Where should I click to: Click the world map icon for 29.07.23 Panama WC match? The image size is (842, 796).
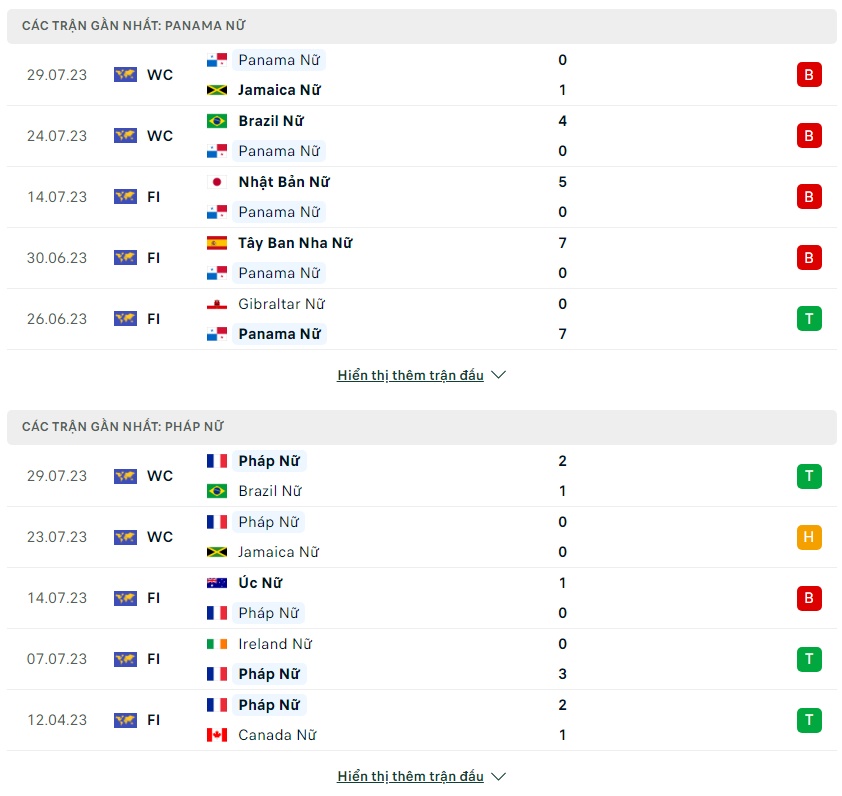pos(125,75)
